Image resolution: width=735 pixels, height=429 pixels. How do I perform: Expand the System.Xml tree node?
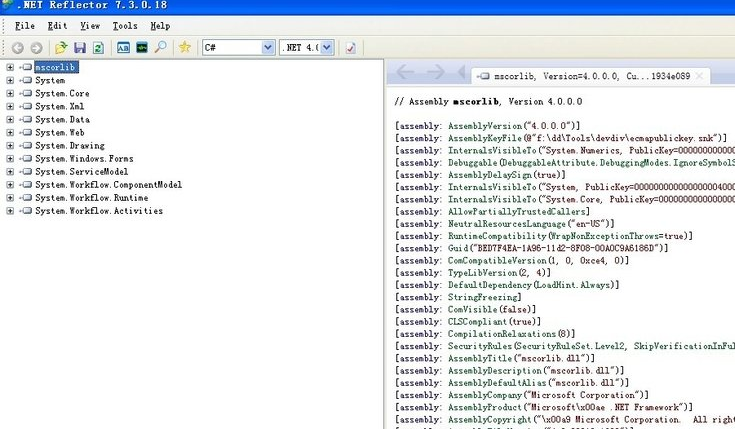point(10,106)
